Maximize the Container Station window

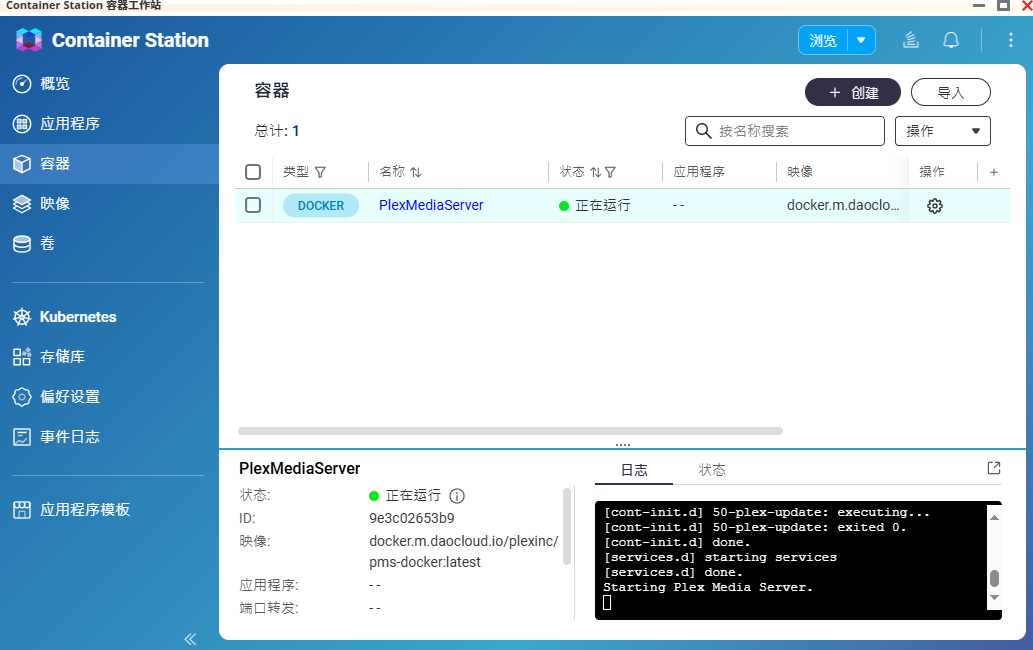click(x=1003, y=5)
